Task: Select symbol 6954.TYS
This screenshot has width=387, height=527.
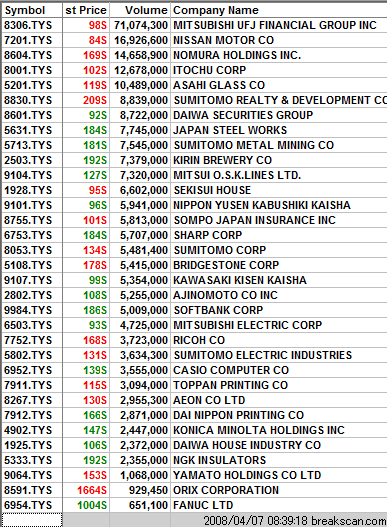Action: tap(28, 505)
